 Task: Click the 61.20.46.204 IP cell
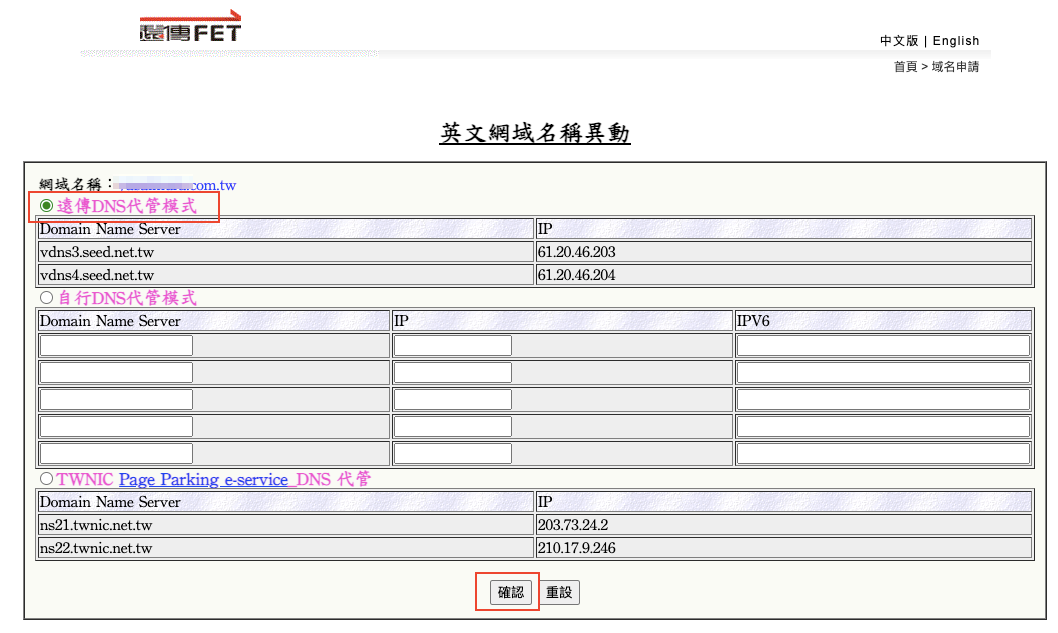point(784,275)
